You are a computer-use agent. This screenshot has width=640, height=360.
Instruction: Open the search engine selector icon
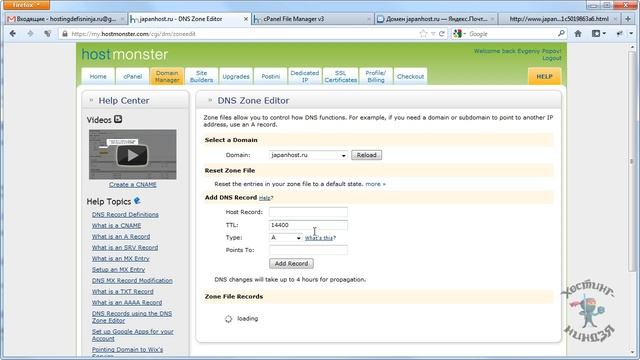459,34
